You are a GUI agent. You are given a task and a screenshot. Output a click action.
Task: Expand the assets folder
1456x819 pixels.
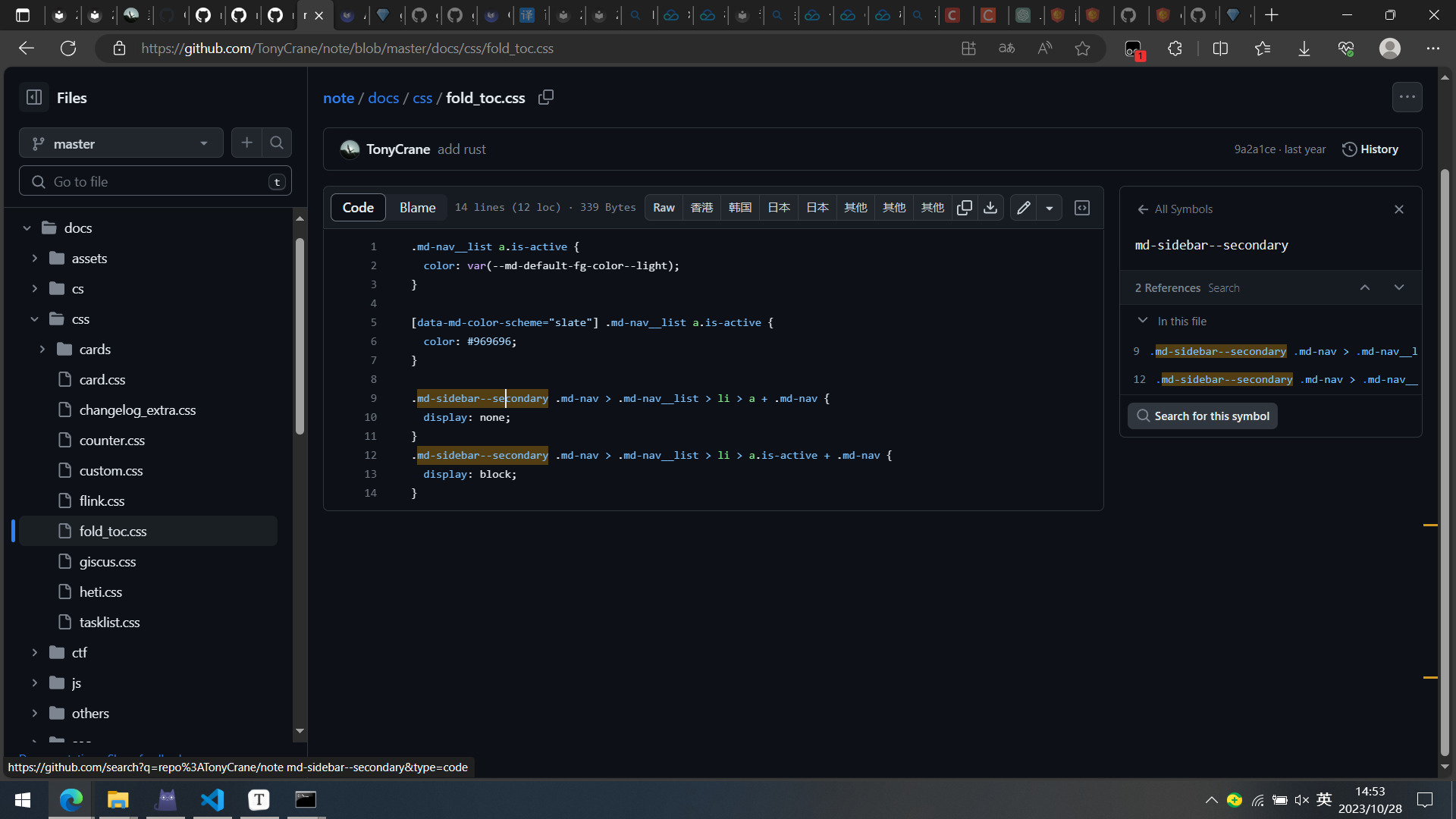[x=35, y=259]
